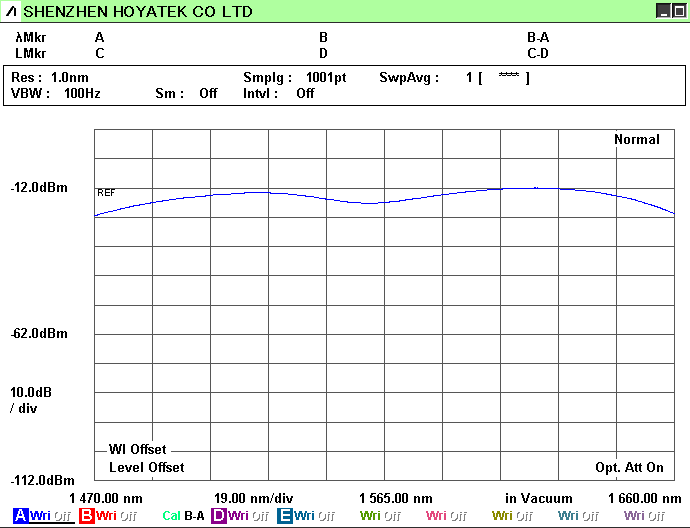Click the C-D marker difference label

pyautogui.click(x=538, y=53)
